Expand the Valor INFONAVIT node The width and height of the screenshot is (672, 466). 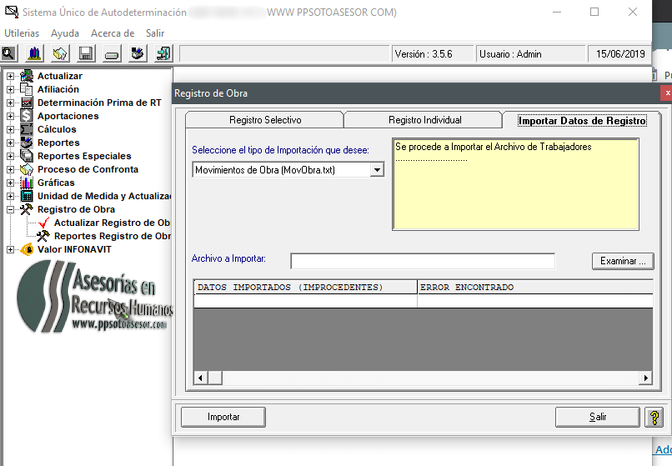coord(10,250)
